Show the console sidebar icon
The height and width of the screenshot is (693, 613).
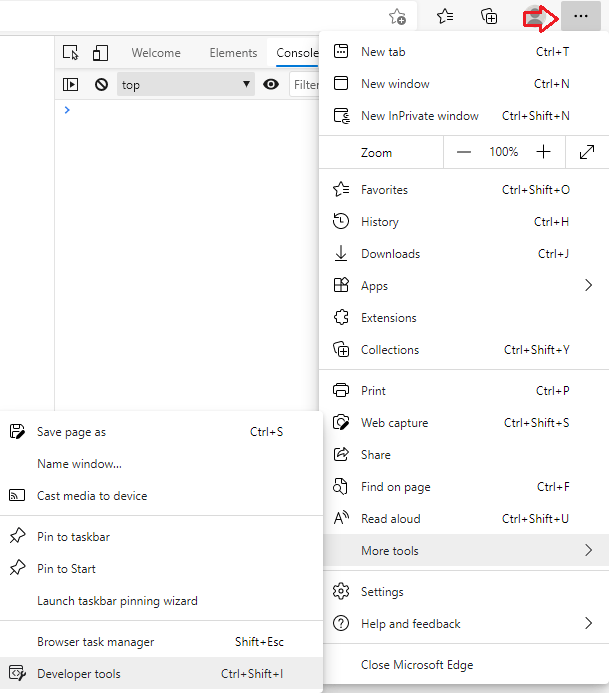[71, 84]
